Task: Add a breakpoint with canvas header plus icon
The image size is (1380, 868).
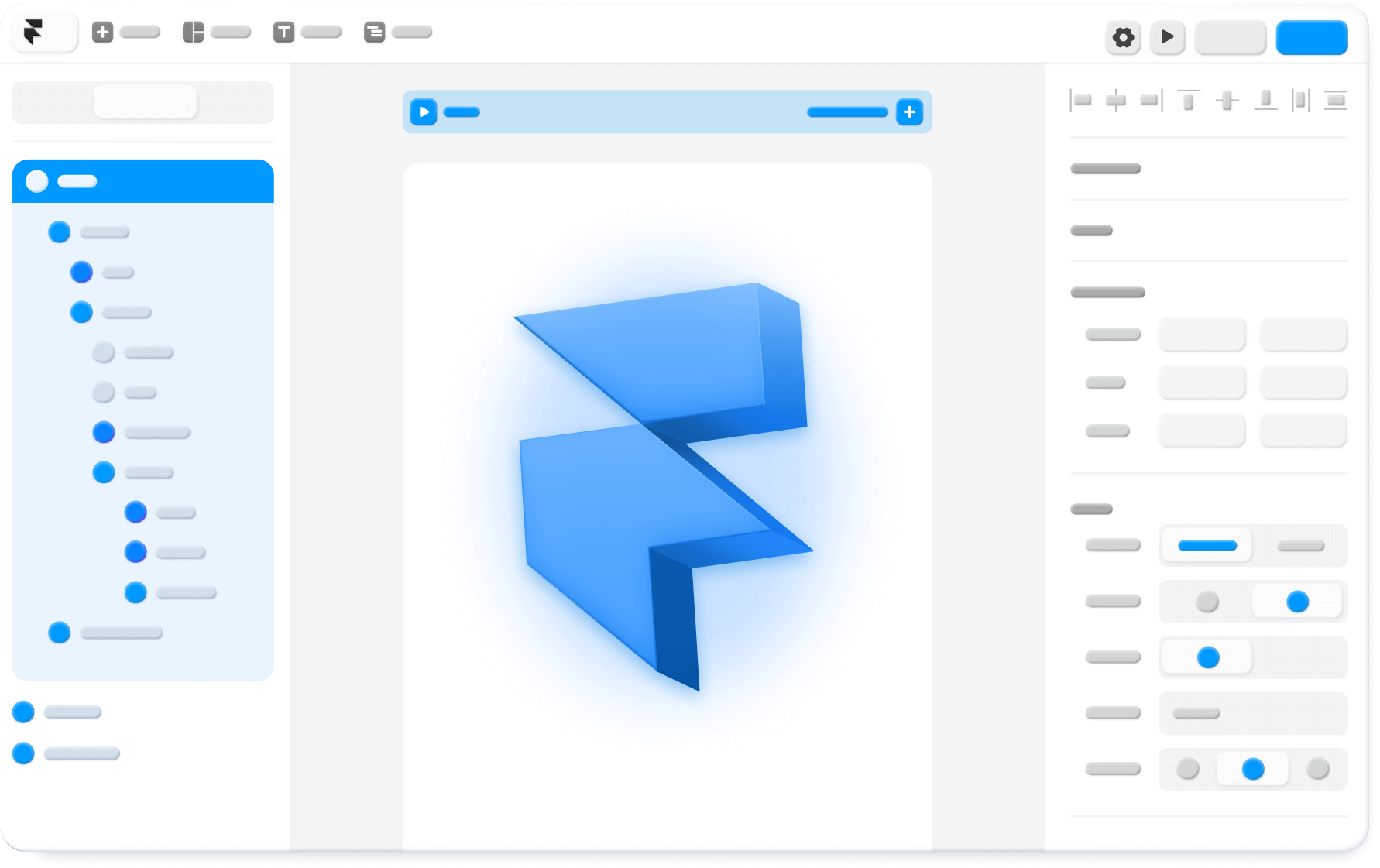Action: (909, 112)
